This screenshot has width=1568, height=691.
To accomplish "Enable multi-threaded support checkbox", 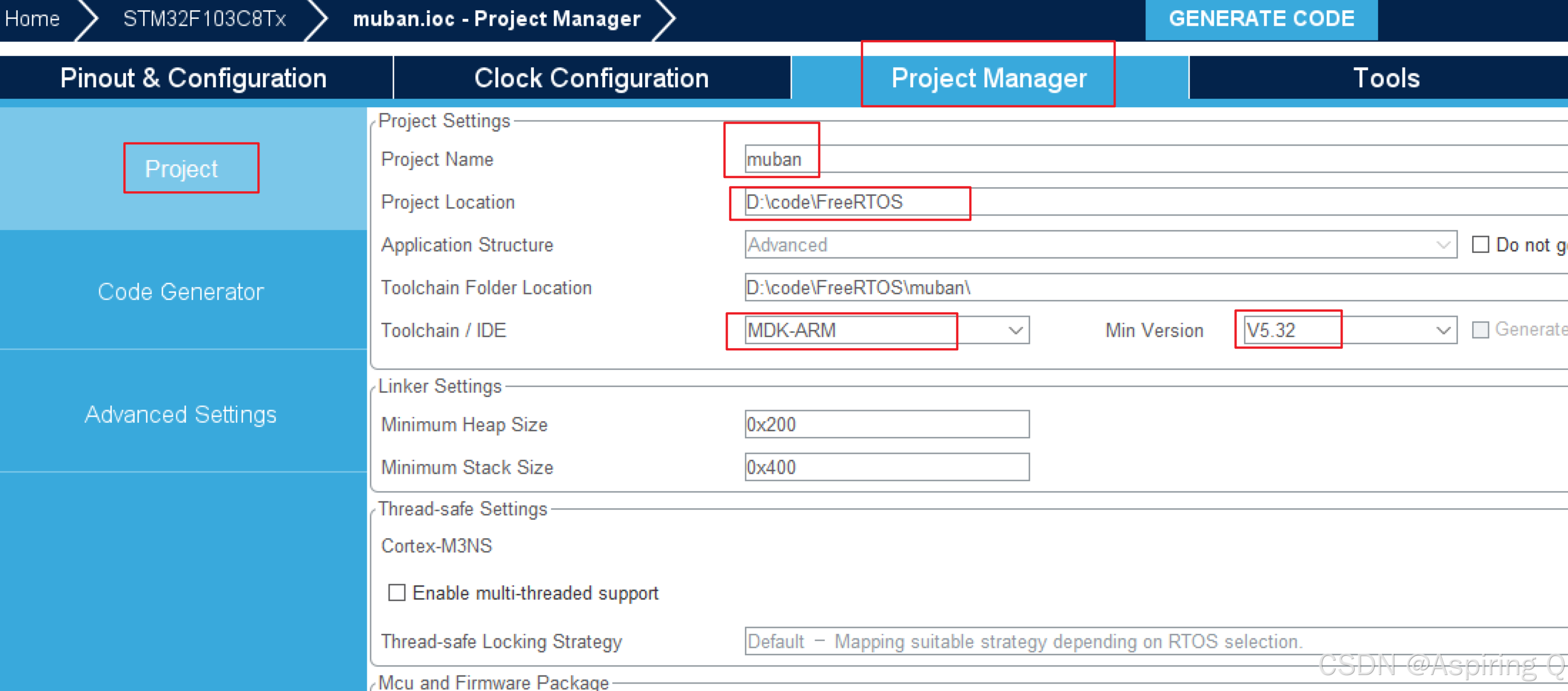I will point(397,592).
